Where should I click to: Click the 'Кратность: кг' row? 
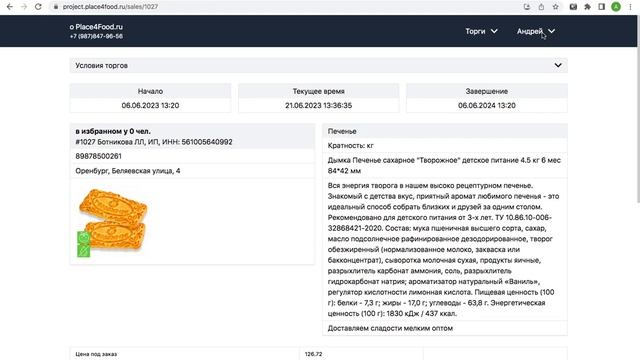pyautogui.click(x=445, y=146)
